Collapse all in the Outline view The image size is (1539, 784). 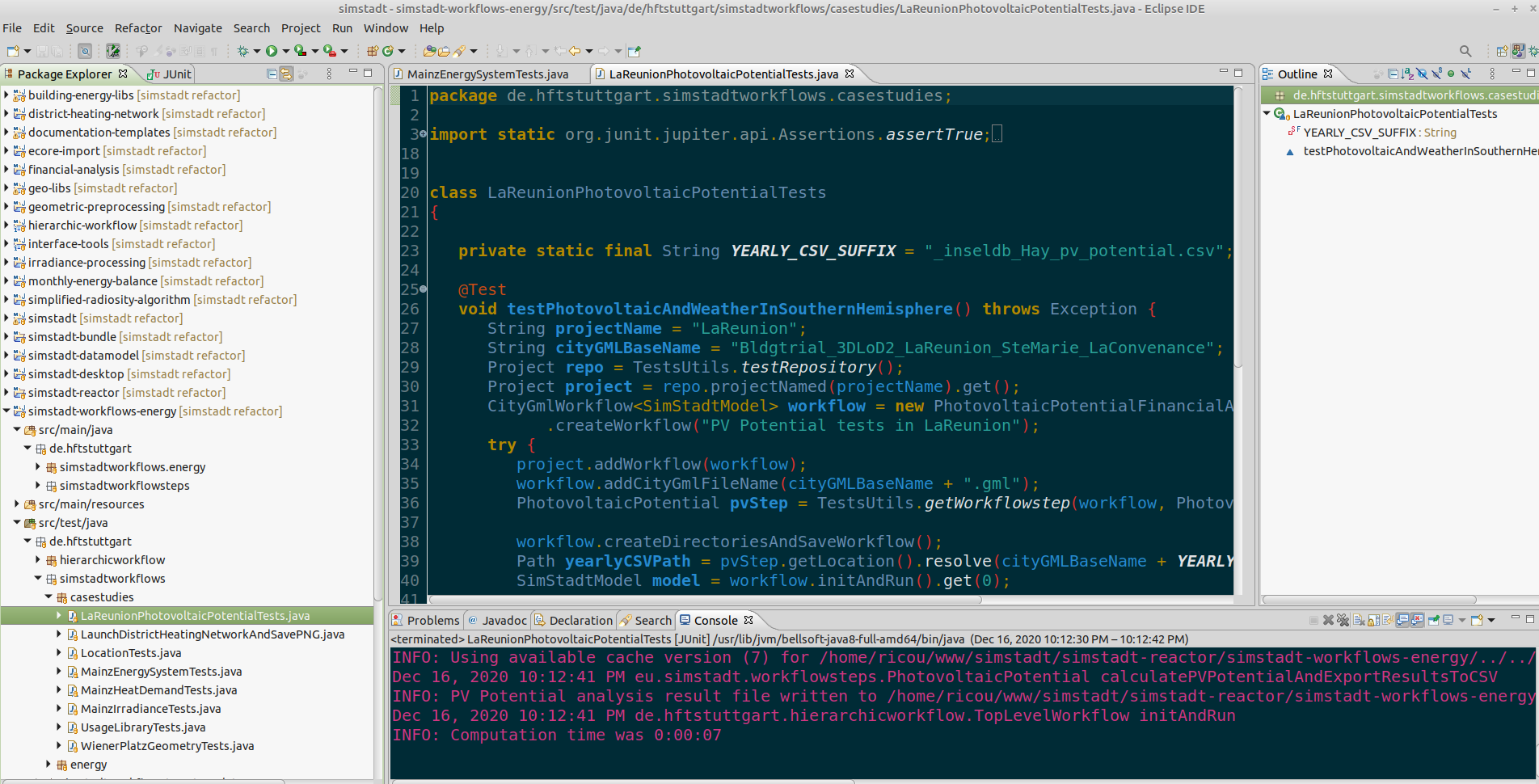click(1393, 74)
